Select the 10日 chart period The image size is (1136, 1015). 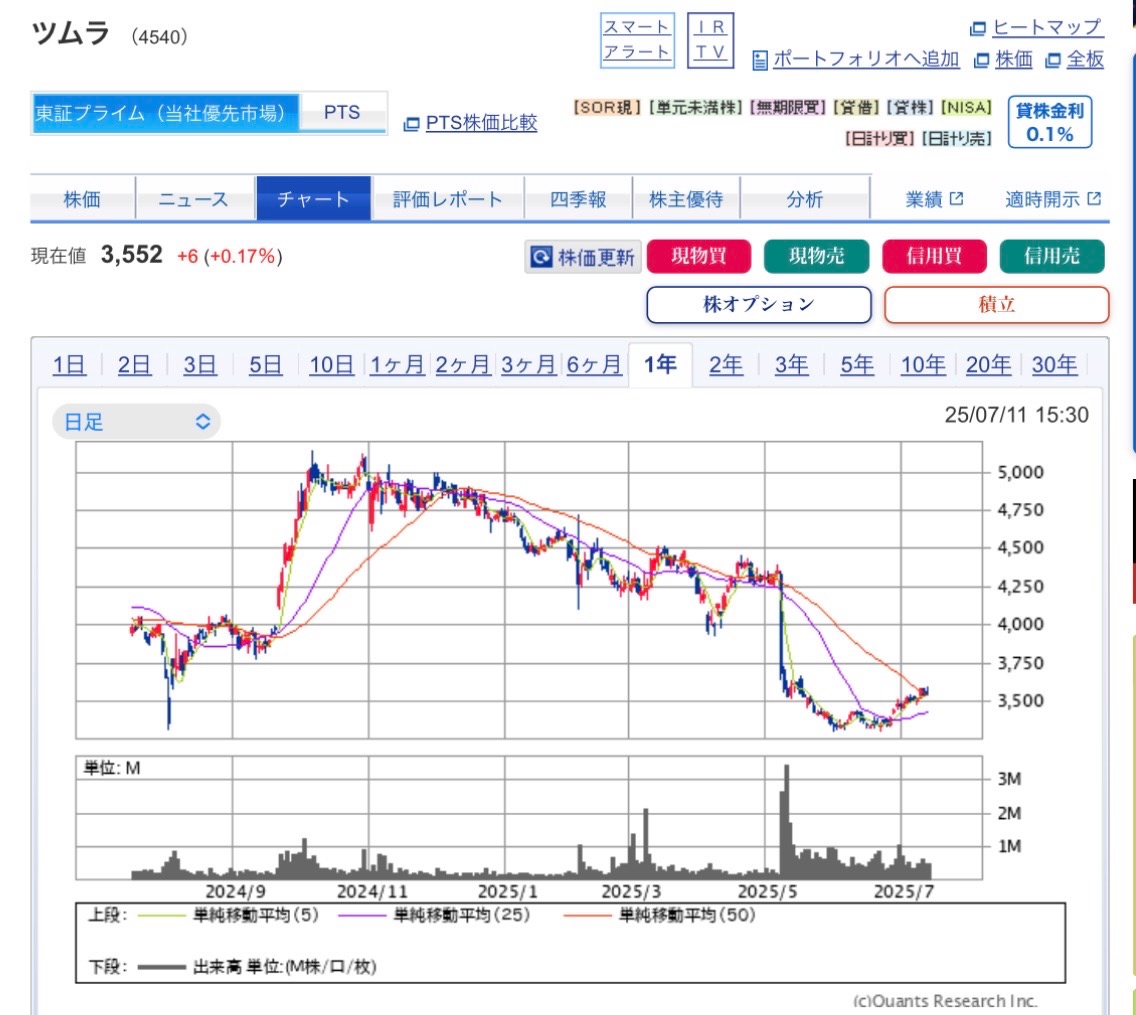(x=332, y=364)
